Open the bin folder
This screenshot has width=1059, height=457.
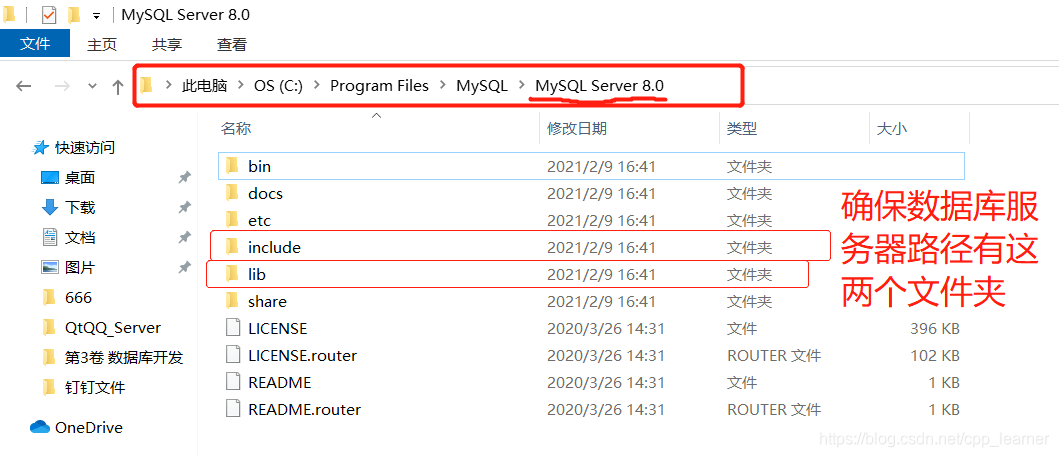(259, 166)
